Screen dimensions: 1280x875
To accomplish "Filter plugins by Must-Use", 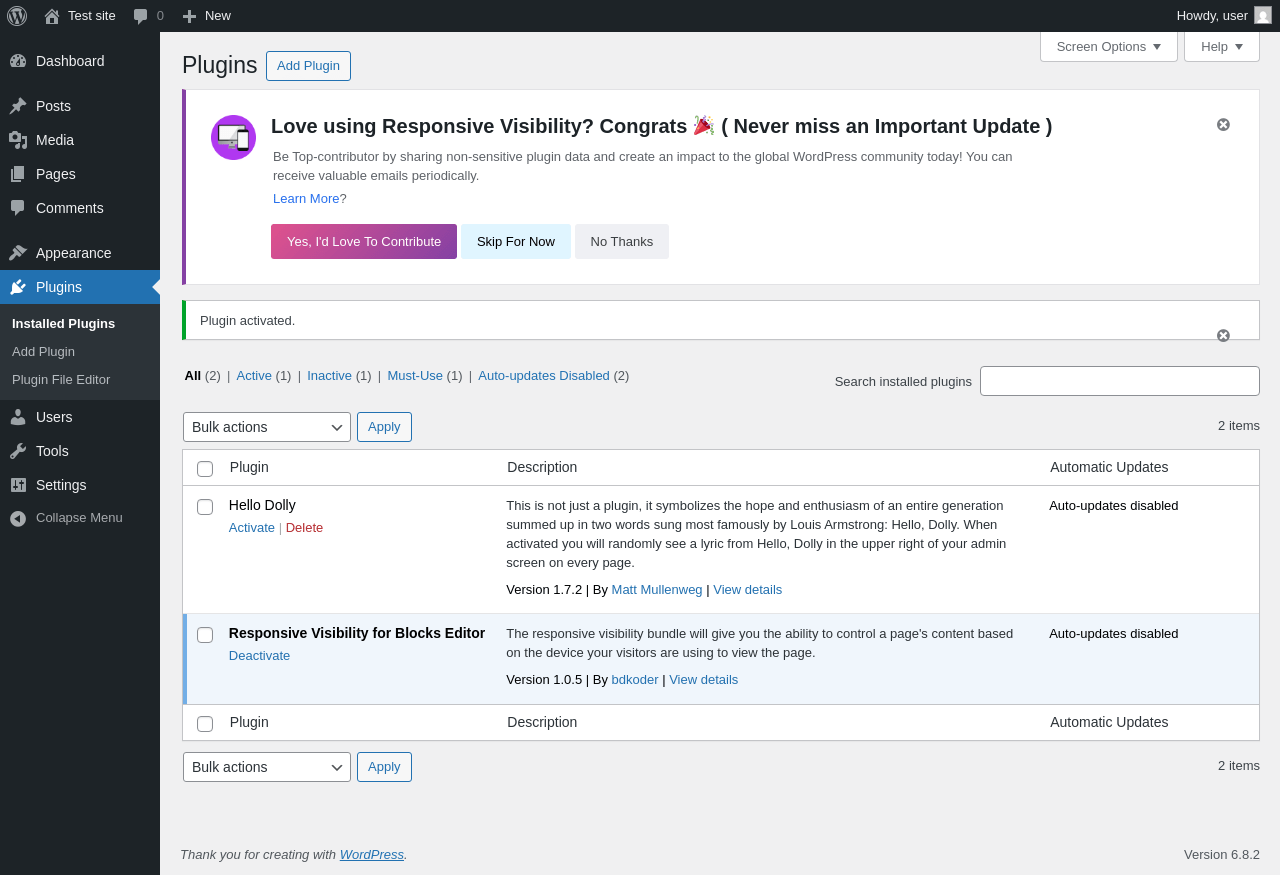I will coord(415,375).
